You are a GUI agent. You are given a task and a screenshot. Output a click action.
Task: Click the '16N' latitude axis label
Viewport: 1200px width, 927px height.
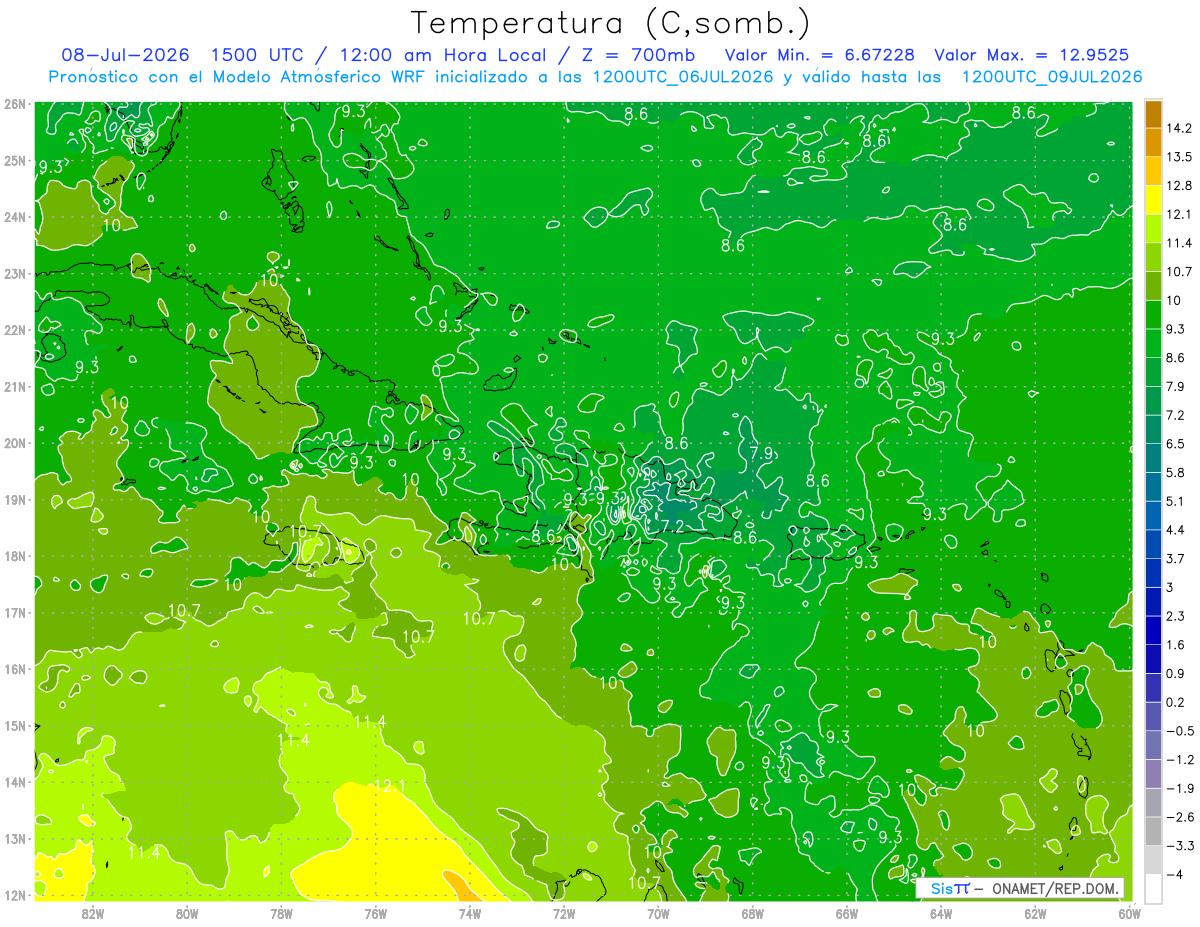coord(14,669)
